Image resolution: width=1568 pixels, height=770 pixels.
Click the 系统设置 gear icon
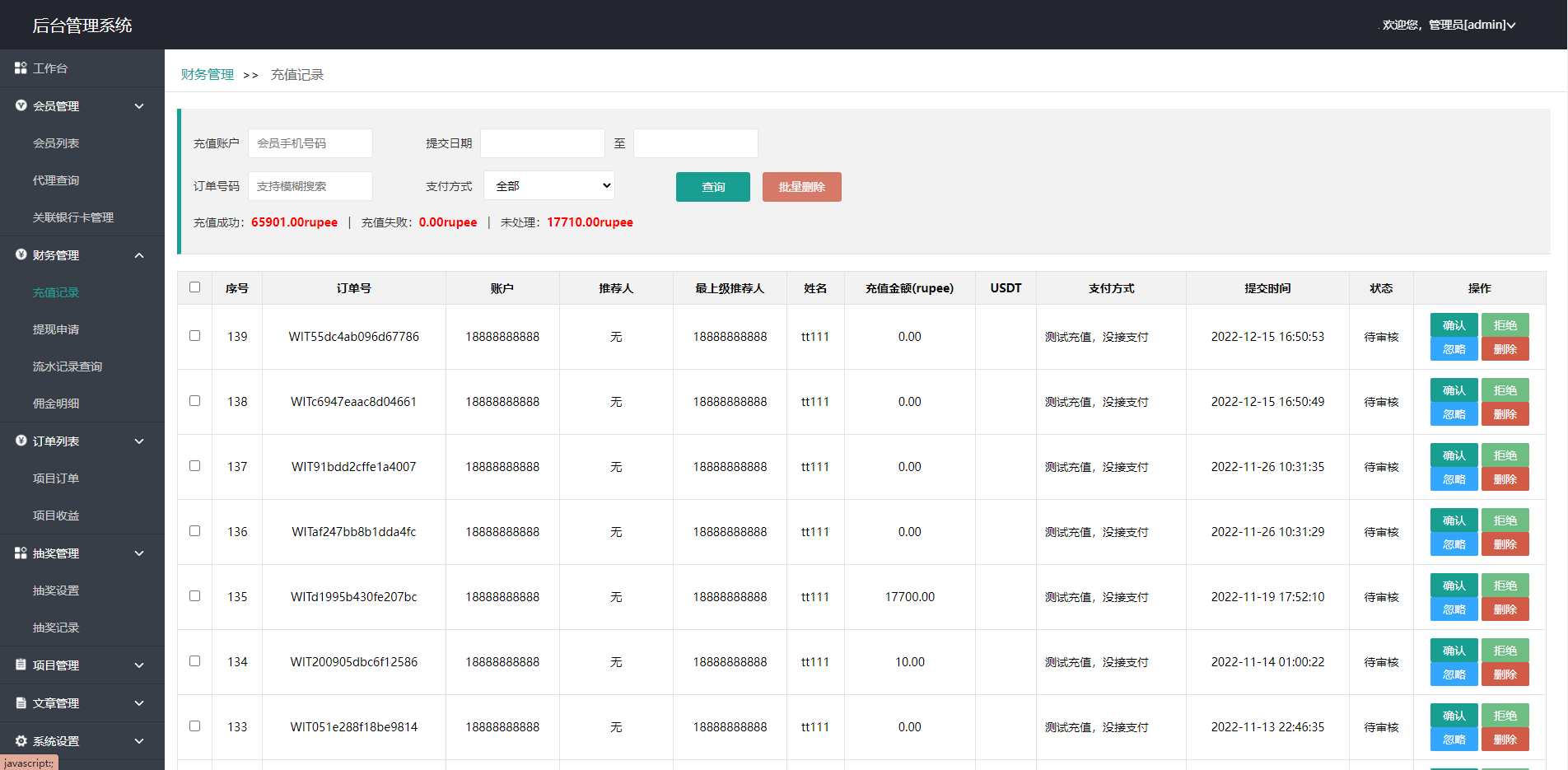pyautogui.click(x=21, y=740)
